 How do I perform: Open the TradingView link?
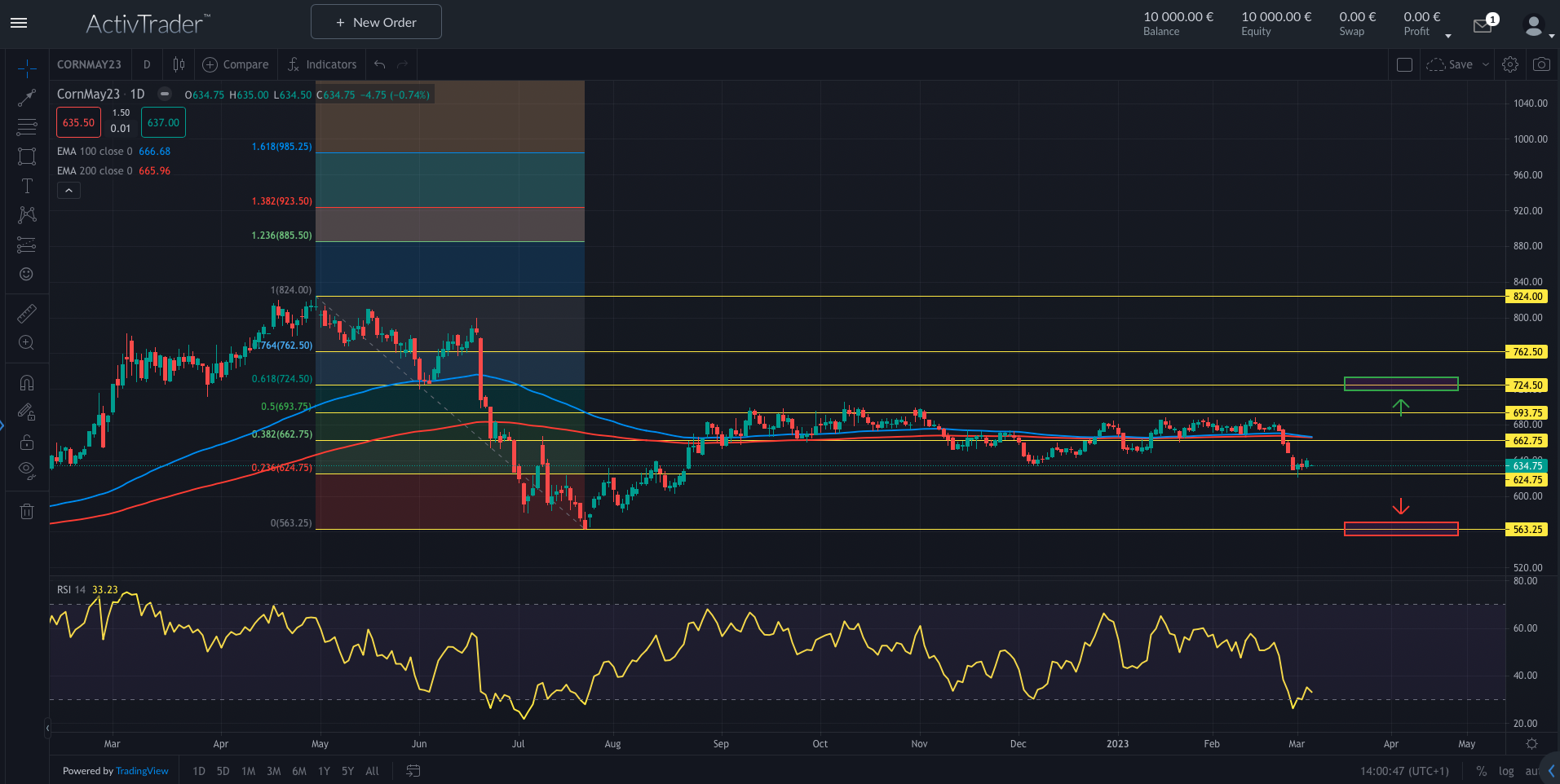coord(142,771)
